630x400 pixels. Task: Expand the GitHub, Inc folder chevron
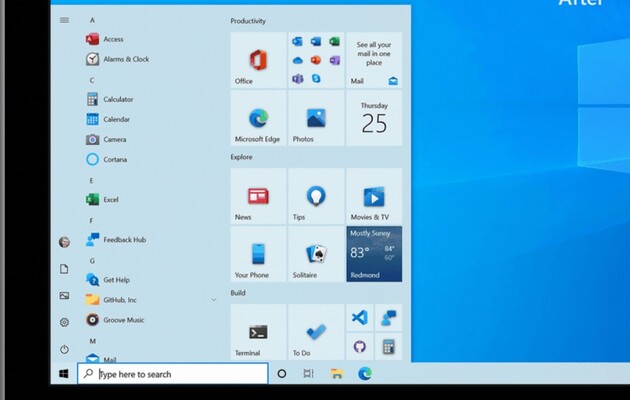[x=214, y=300]
